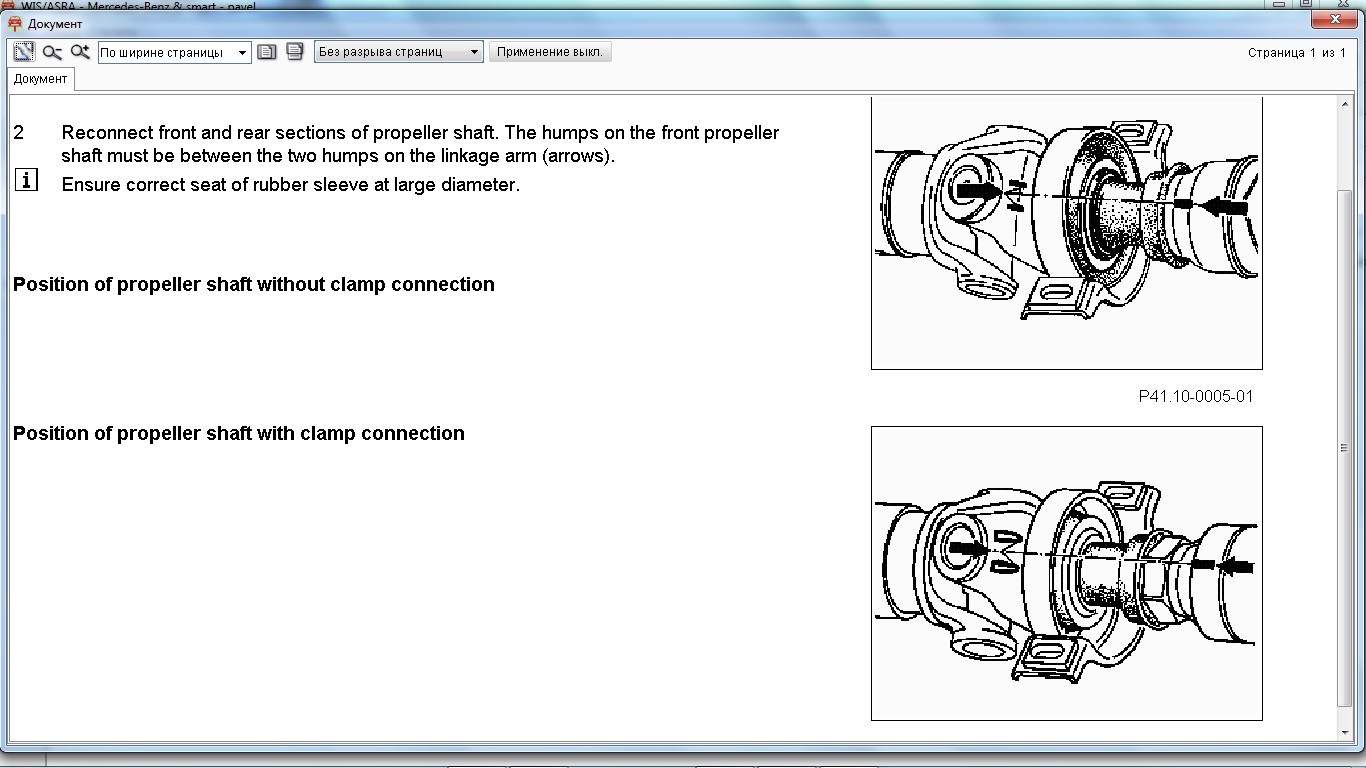Click the 'Reconnect front and rear sections' step text
This screenshot has height=768, width=1366.
(x=420, y=144)
